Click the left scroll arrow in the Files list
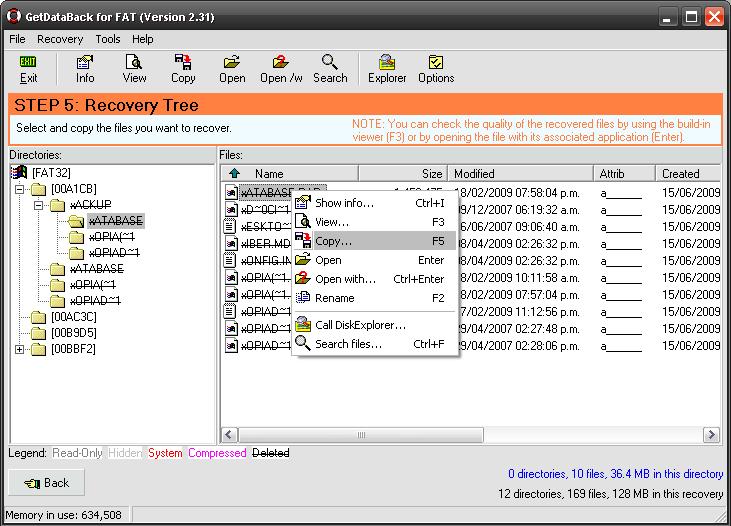 [x=228, y=435]
